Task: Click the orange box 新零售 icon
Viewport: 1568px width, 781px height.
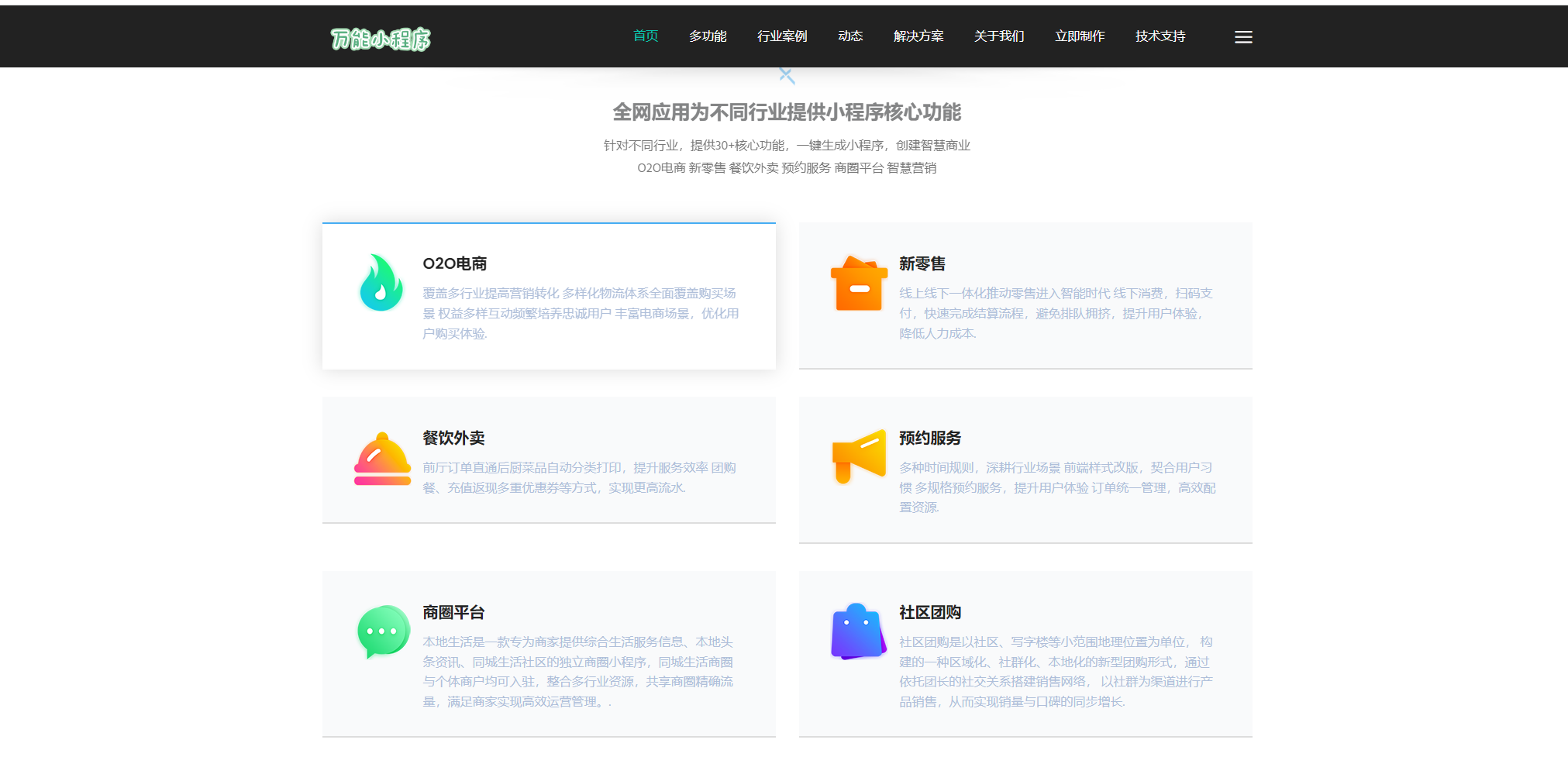Action: (859, 284)
